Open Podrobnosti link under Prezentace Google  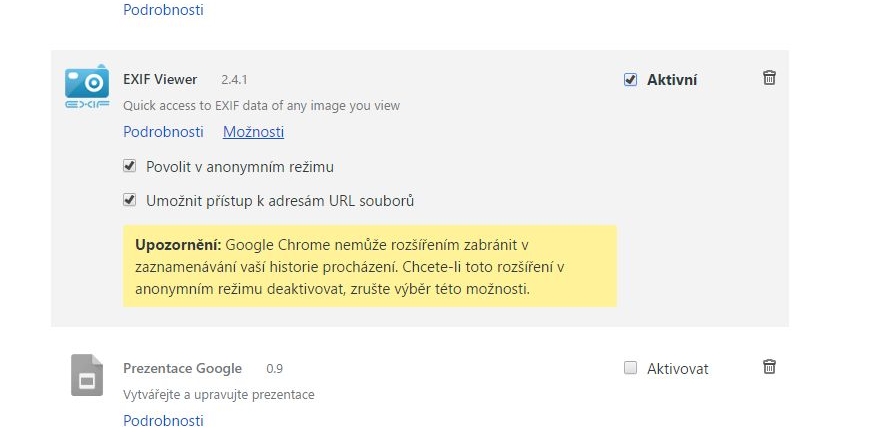pyautogui.click(x=163, y=421)
